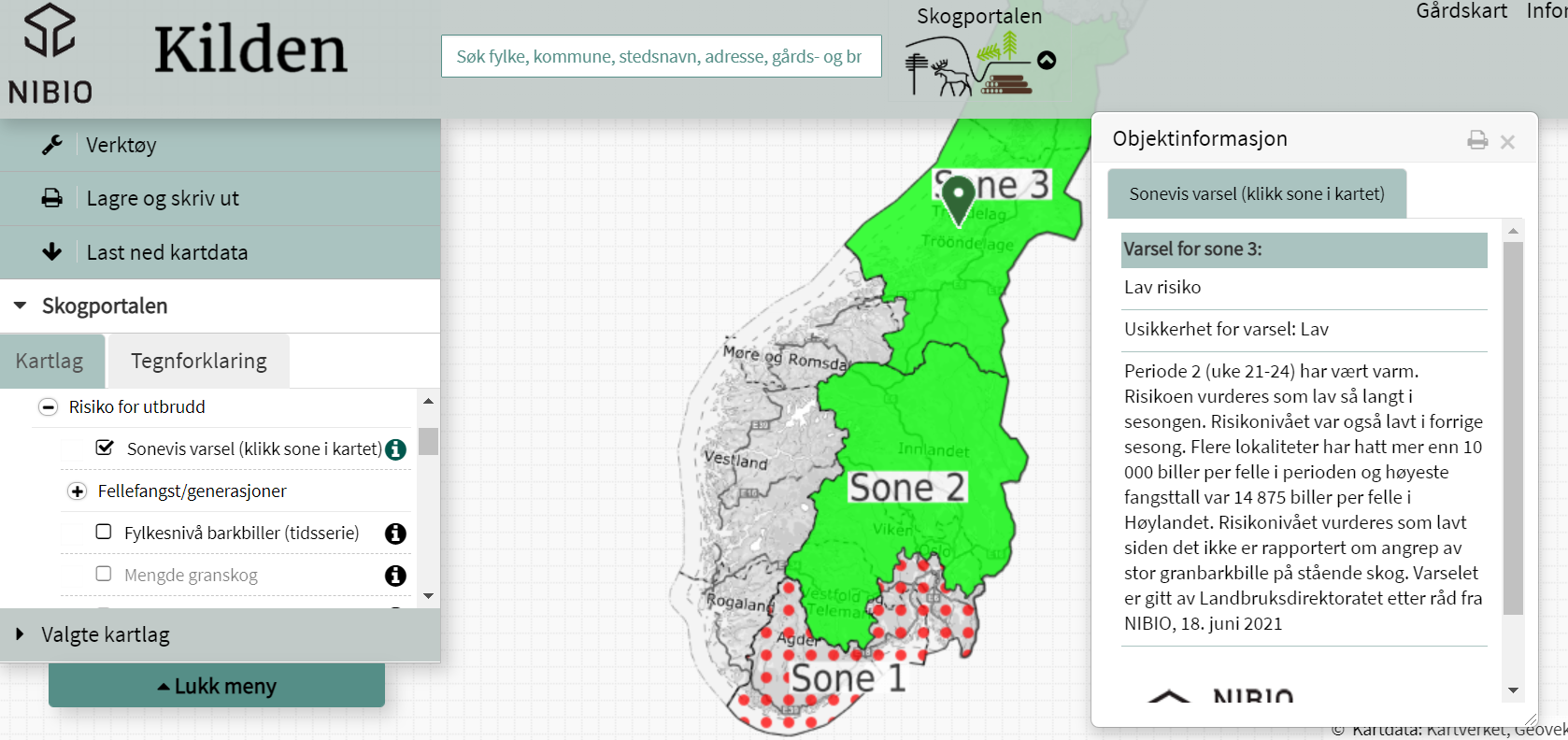Click the Objektinformasjon scroll up arrow

[1513, 230]
